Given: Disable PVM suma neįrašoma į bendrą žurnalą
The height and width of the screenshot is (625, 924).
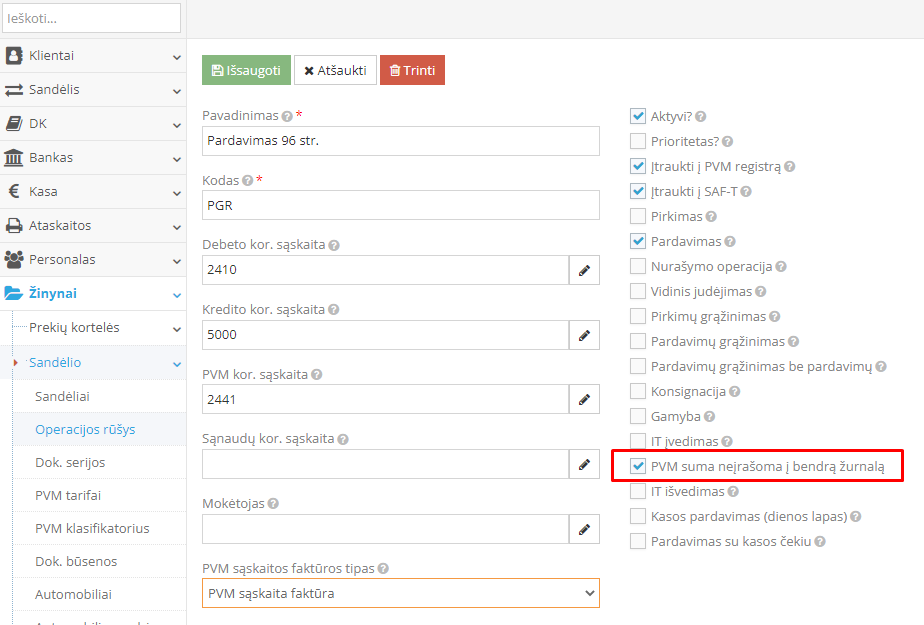Looking at the screenshot, I should point(638,466).
